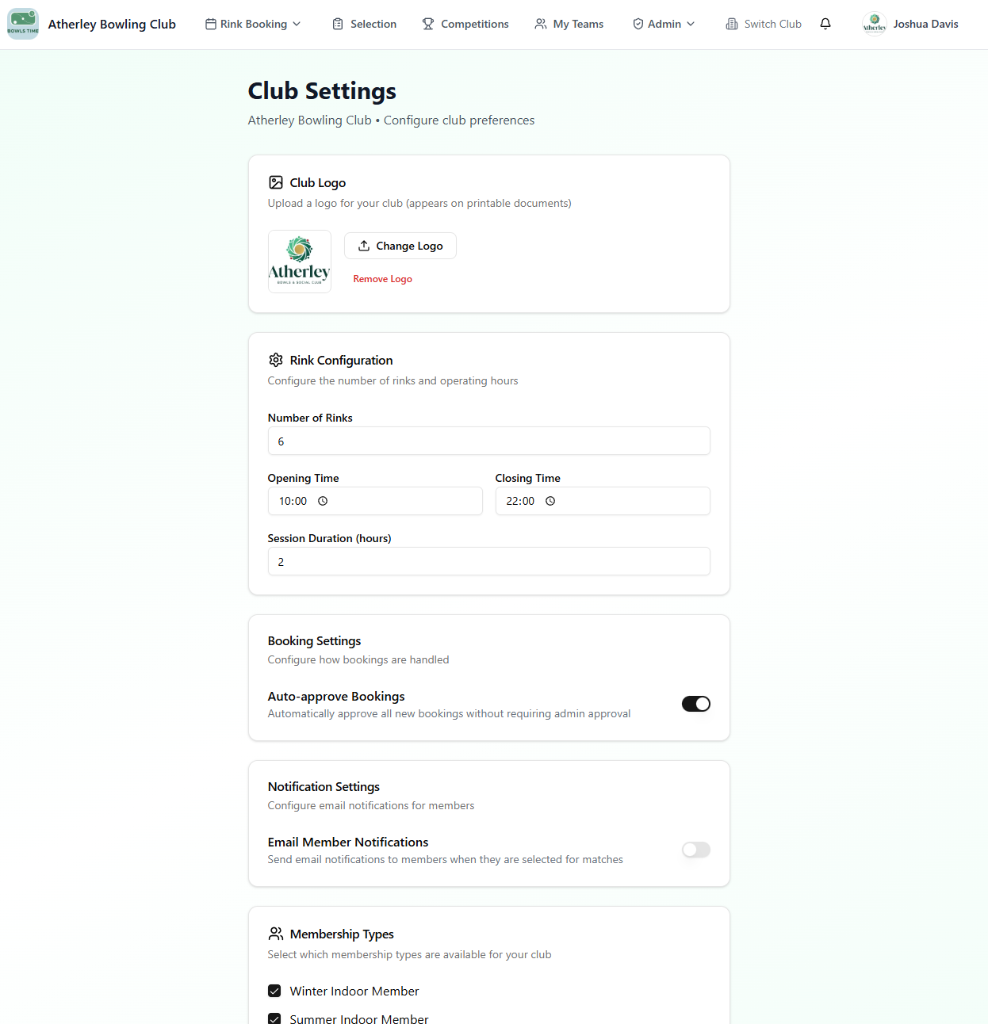The width and height of the screenshot is (988, 1024).
Task: Expand the Rink Booking dropdown chevron
Action: point(296,24)
